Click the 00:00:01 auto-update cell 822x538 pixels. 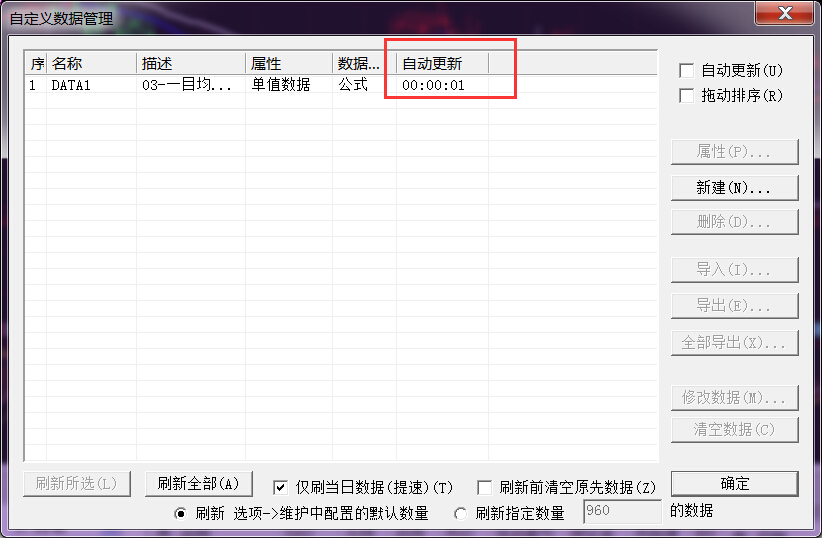tap(433, 86)
